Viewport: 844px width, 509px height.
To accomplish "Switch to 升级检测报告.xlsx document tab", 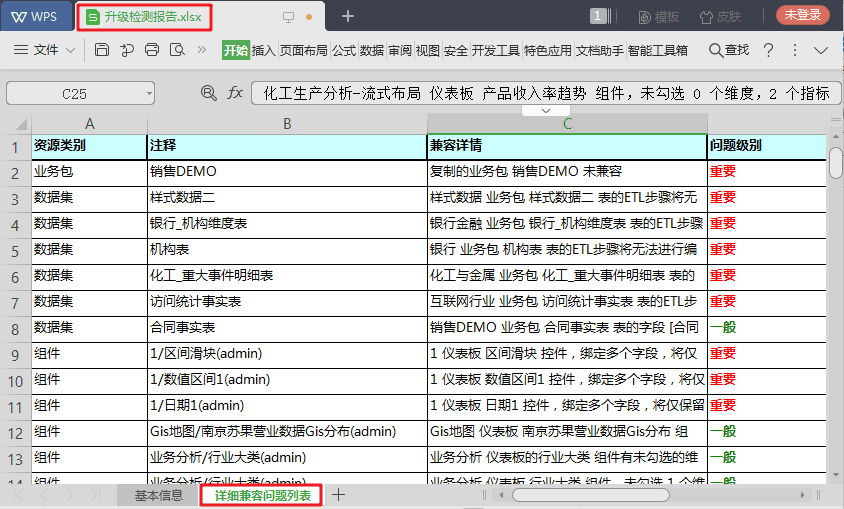I will (144, 17).
